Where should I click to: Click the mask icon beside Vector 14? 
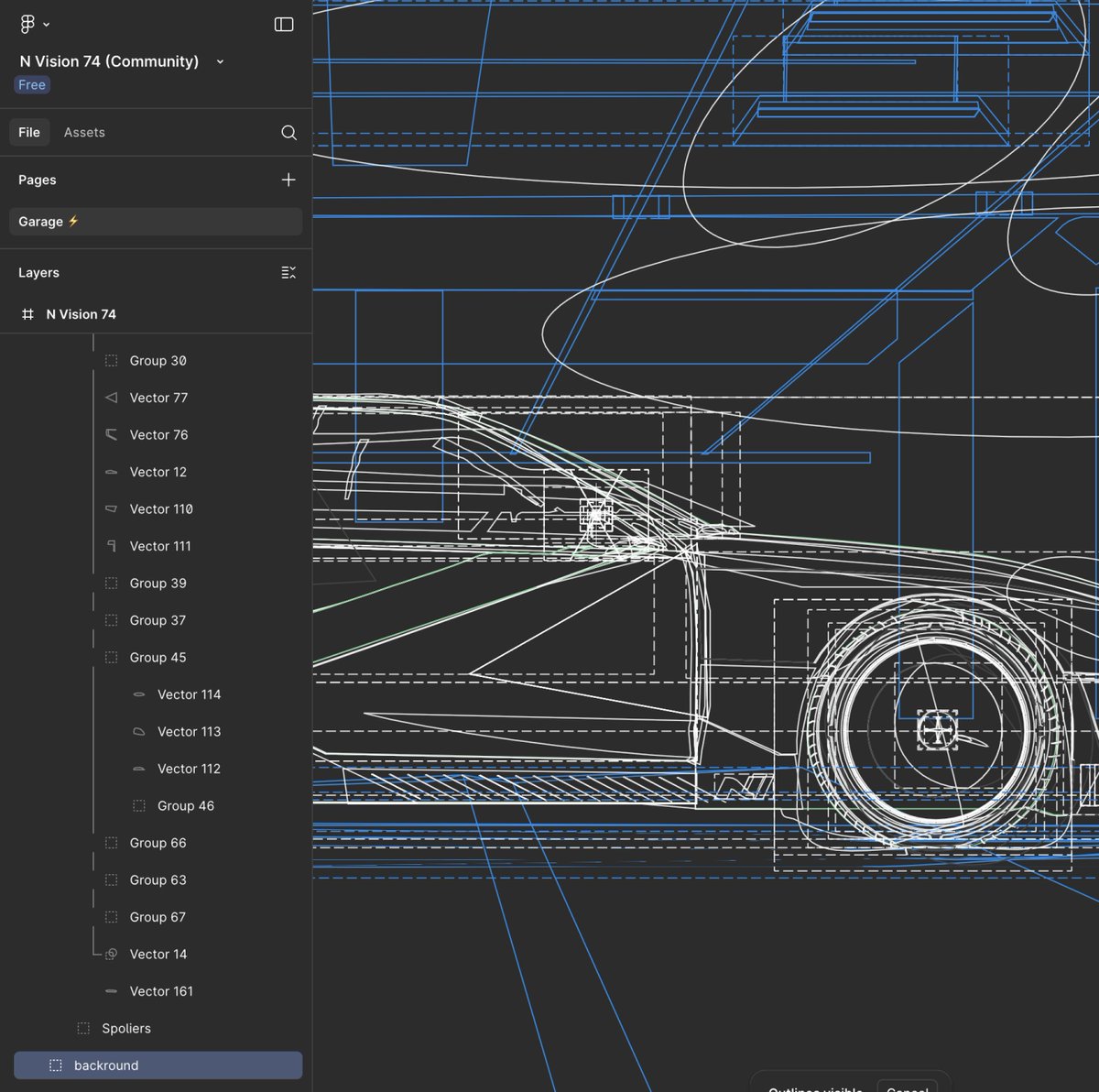click(111, 954)
